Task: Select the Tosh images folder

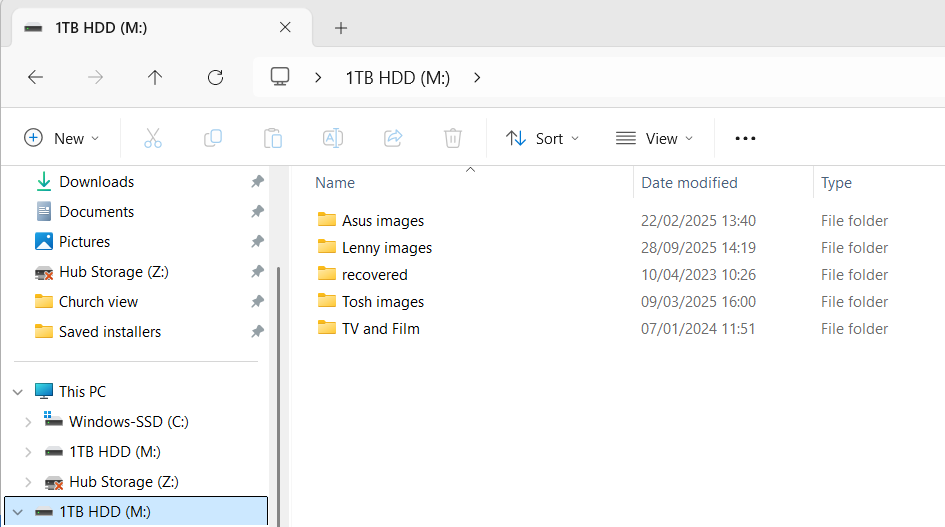Action: [x=383, y=301]
